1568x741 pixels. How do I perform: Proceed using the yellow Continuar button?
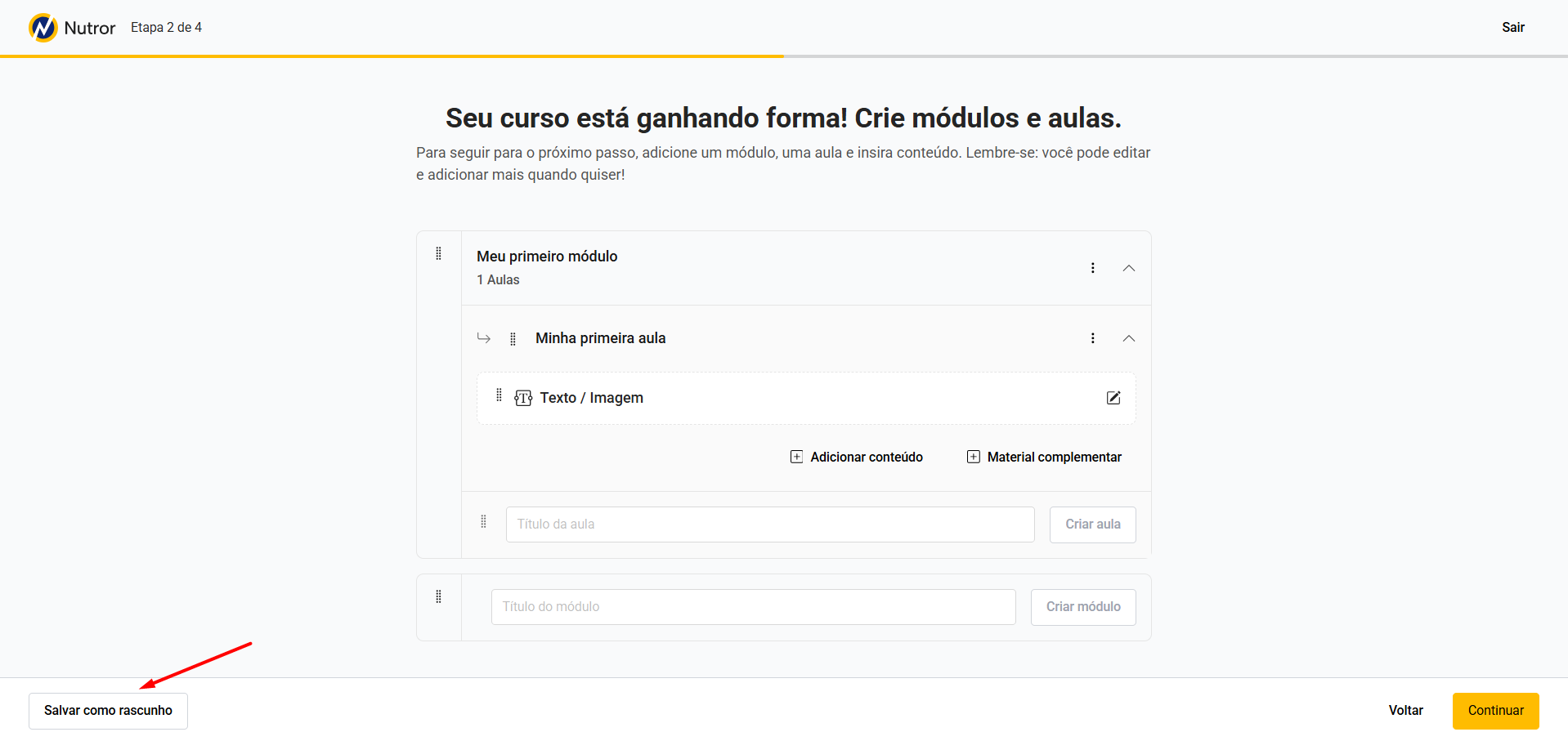1495,711
